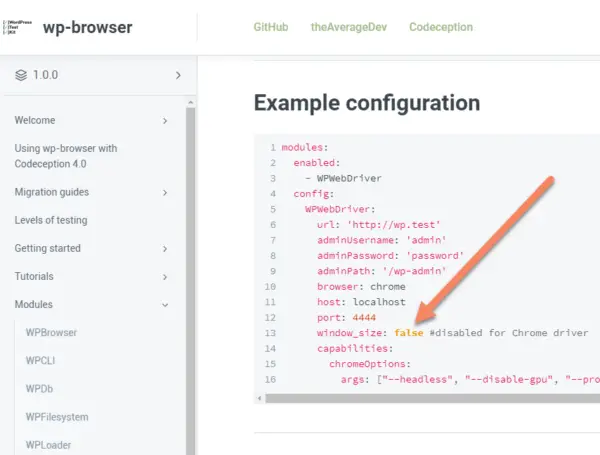Open theAverageDev header link
The image size is (600, 455).
pos(349,27)
